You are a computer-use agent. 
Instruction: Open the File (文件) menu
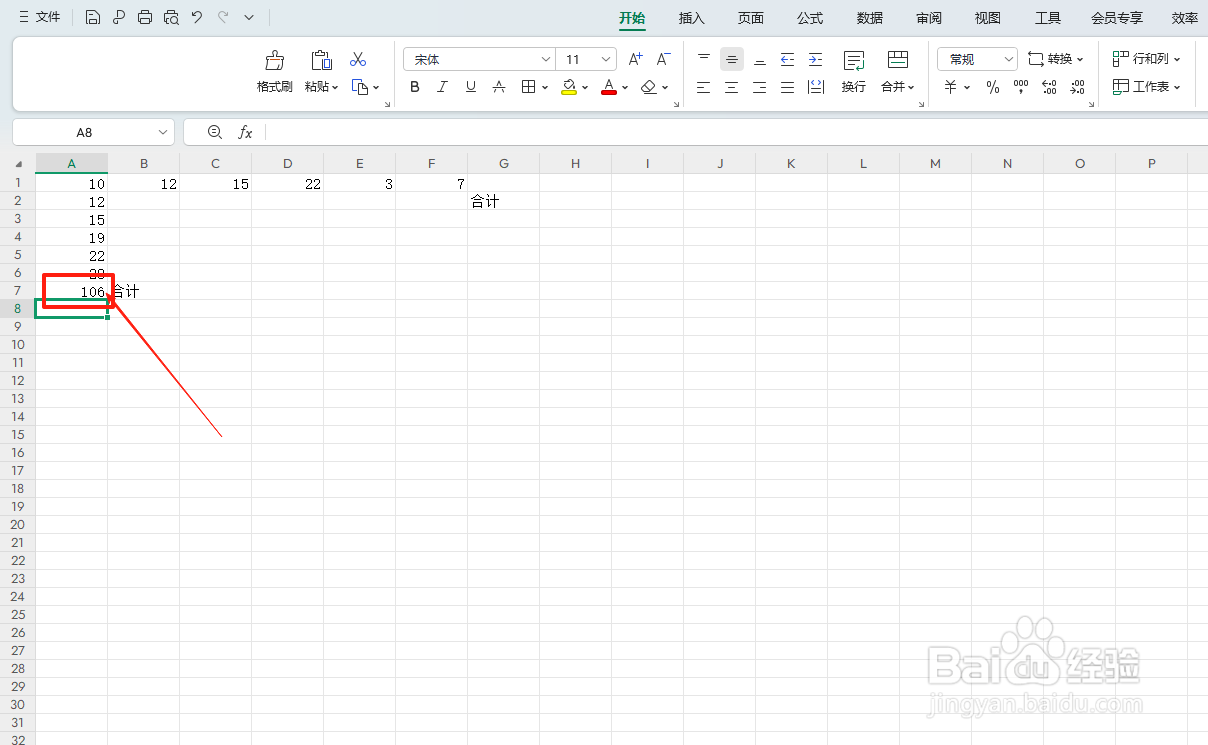click(x=40, y=17)
